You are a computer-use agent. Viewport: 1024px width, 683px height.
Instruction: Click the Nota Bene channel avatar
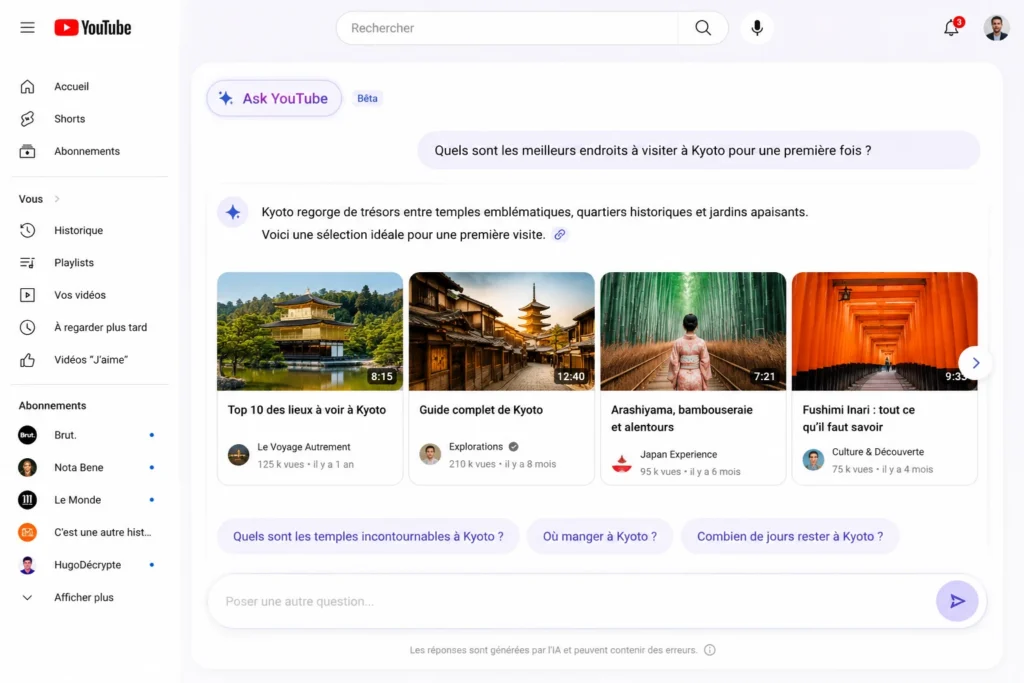tap(27, 468)
